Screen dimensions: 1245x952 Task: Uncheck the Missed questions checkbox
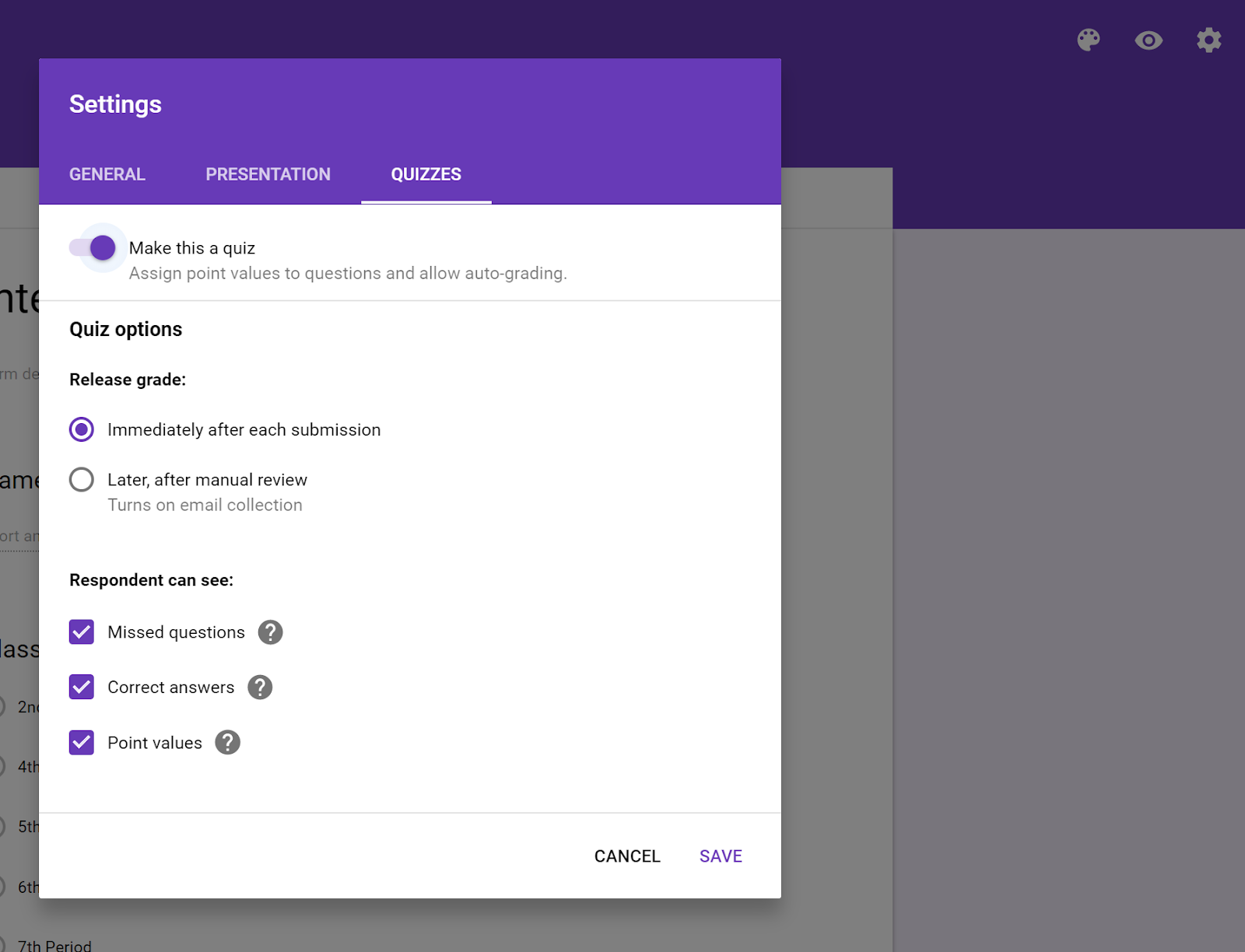[x=81, y=632]
